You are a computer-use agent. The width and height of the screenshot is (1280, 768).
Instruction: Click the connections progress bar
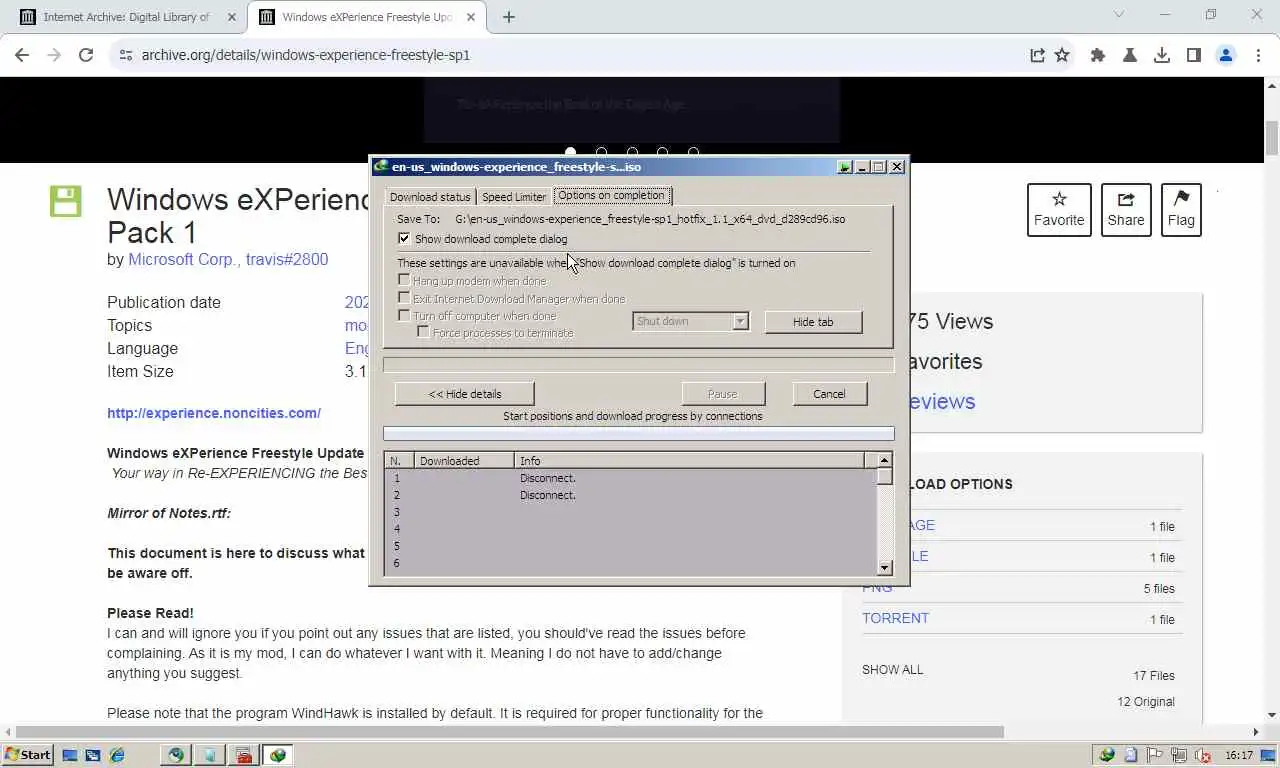click(639, 434)
